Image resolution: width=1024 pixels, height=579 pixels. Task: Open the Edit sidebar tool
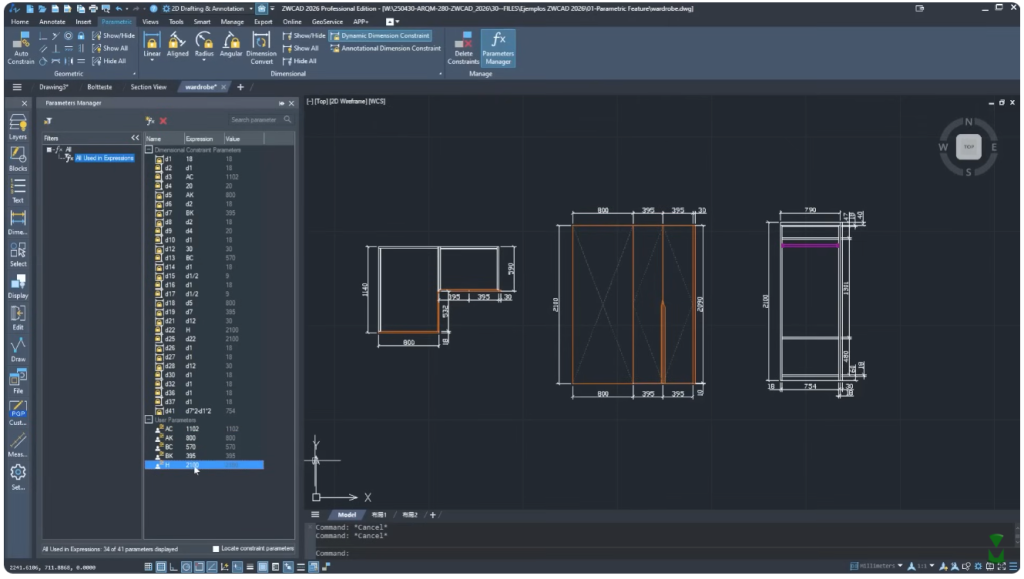[18, 317]
